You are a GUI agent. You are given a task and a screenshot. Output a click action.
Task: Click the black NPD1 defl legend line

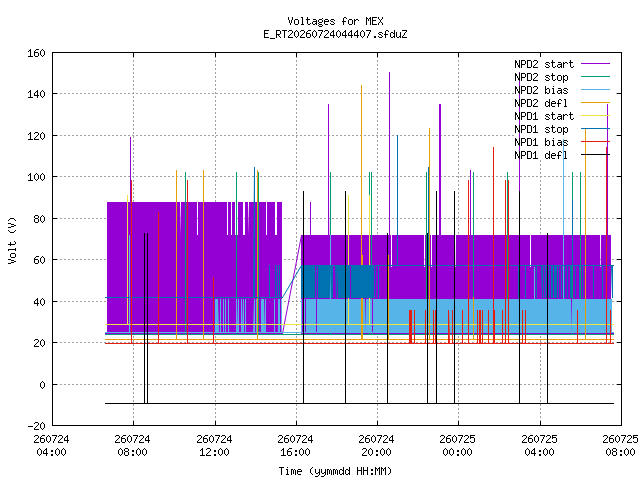coord(595,155)
